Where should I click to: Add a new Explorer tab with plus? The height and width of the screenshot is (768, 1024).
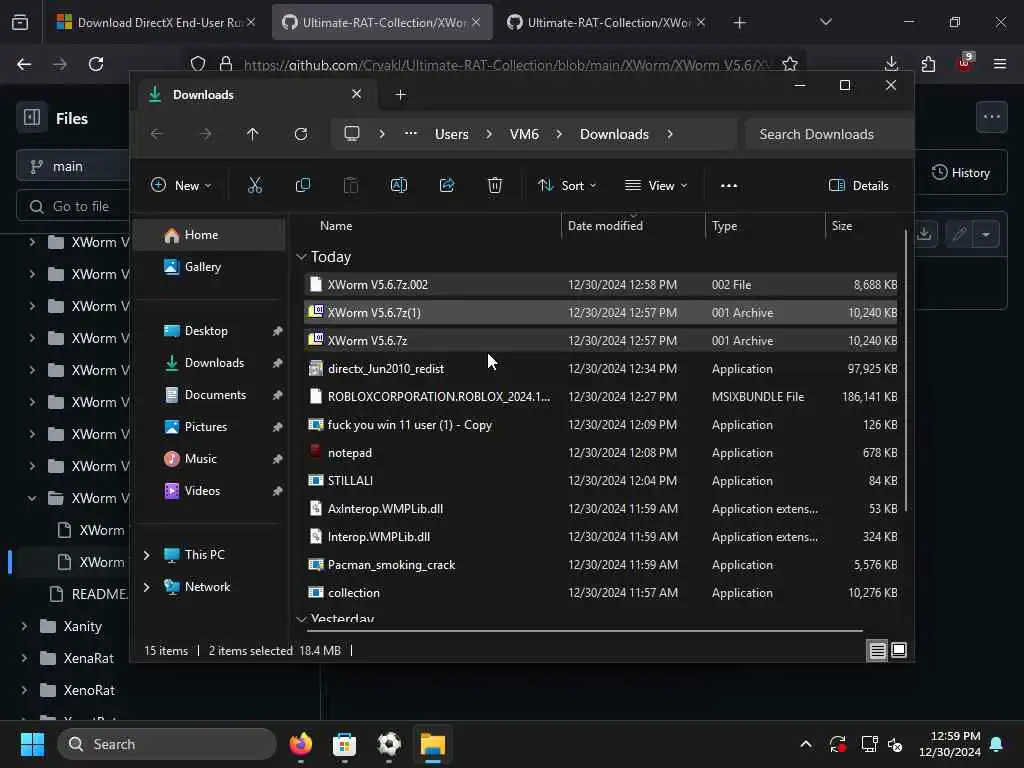[400, 95]
